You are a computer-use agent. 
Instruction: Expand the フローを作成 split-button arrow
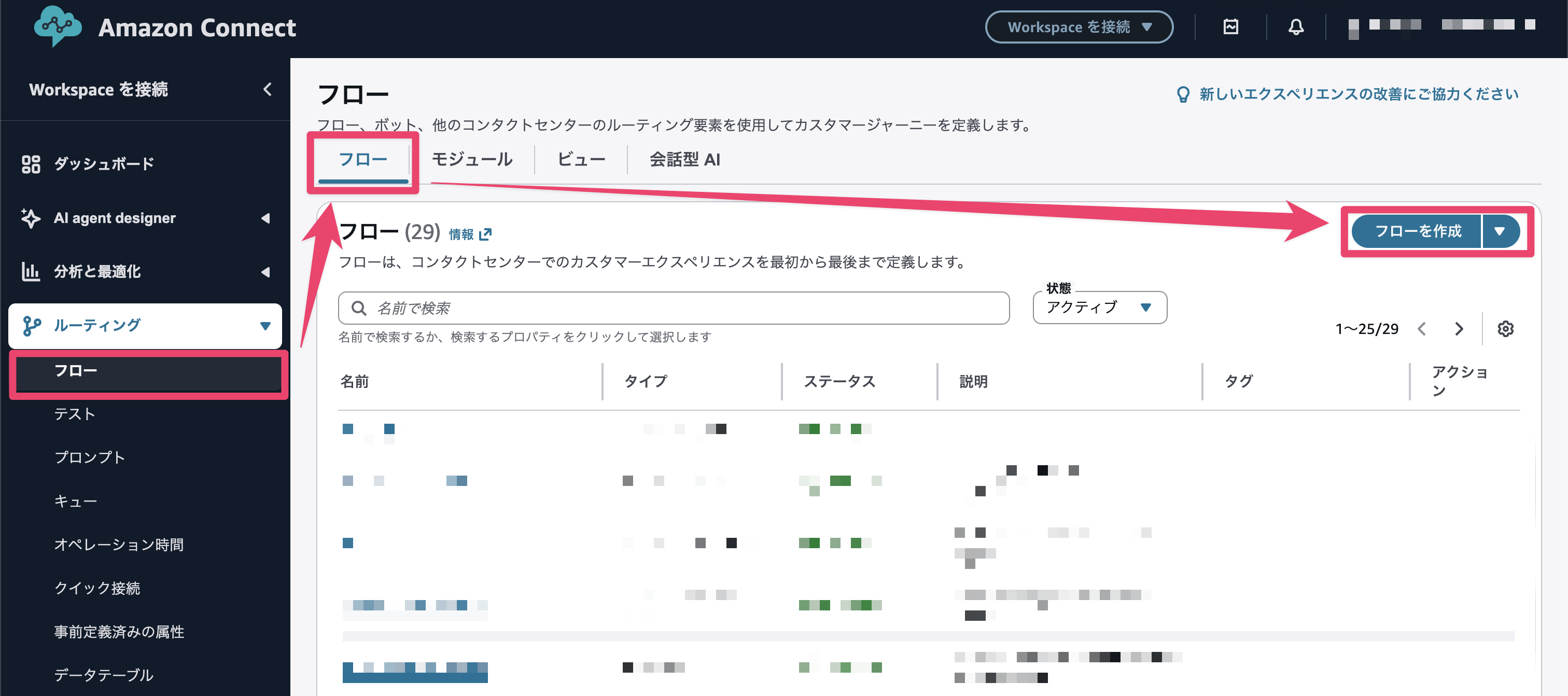click(x=1500, y=231)
